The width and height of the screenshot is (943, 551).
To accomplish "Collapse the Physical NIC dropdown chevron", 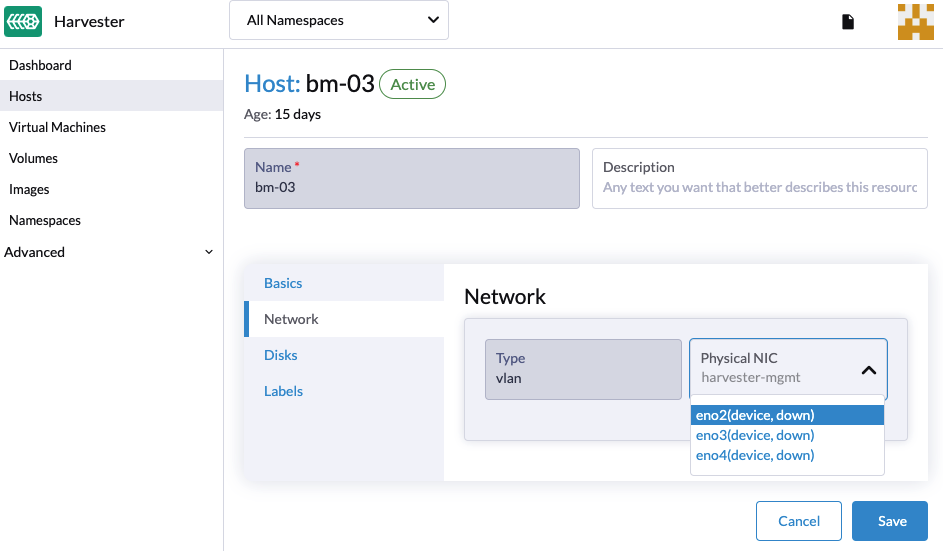I will coord(868,370).
